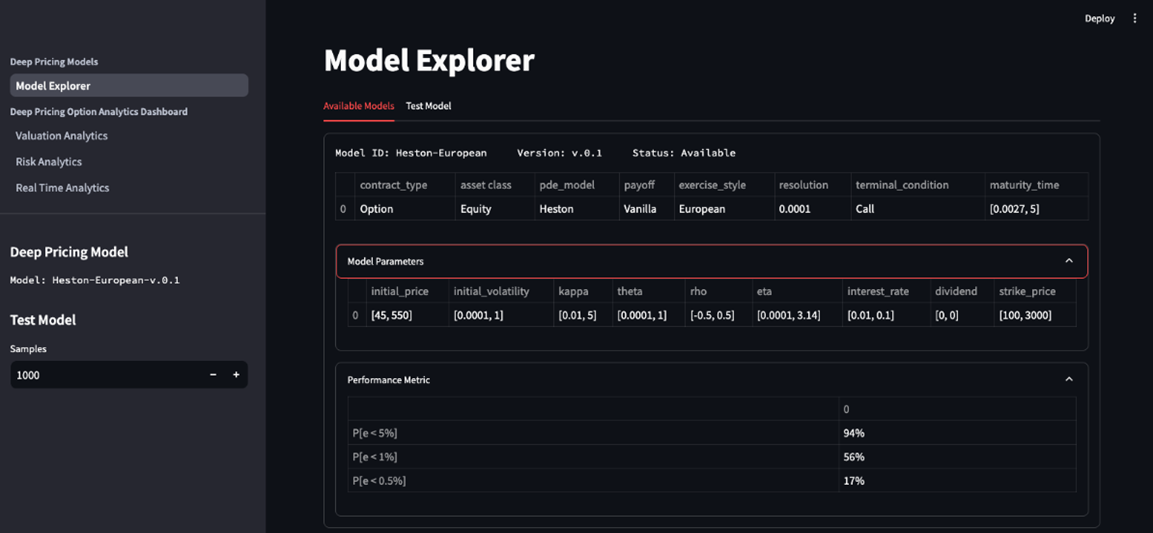Viewport: 1153px width, 533px height.
Task: Switch to the Test Model tab
Action: click(428, 106)
